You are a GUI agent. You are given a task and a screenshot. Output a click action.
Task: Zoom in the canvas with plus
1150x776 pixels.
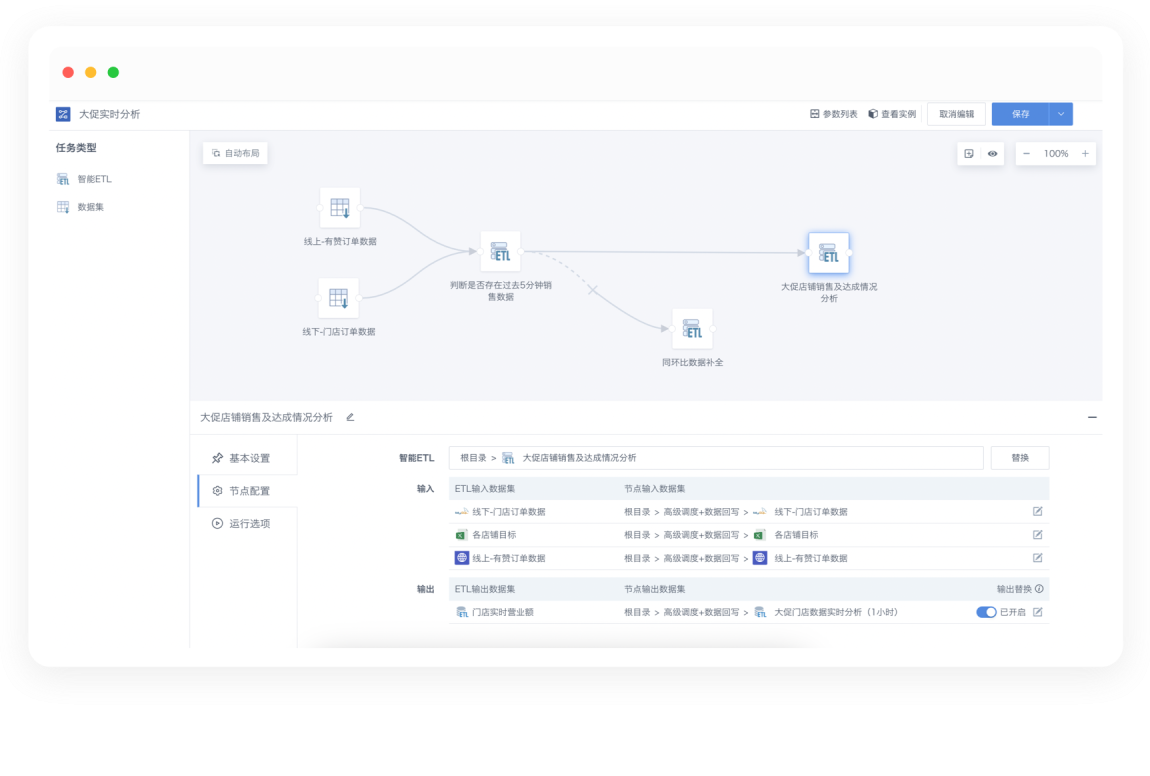[1085, 153]
